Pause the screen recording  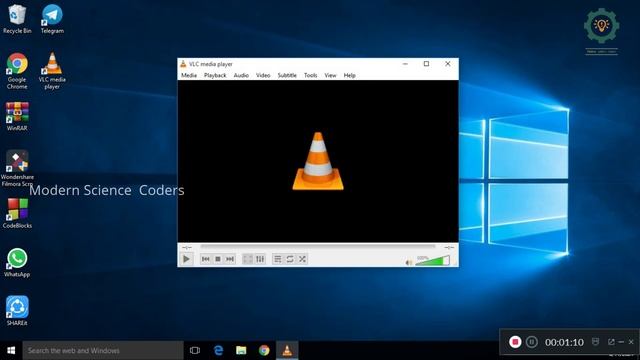[531, 342]
